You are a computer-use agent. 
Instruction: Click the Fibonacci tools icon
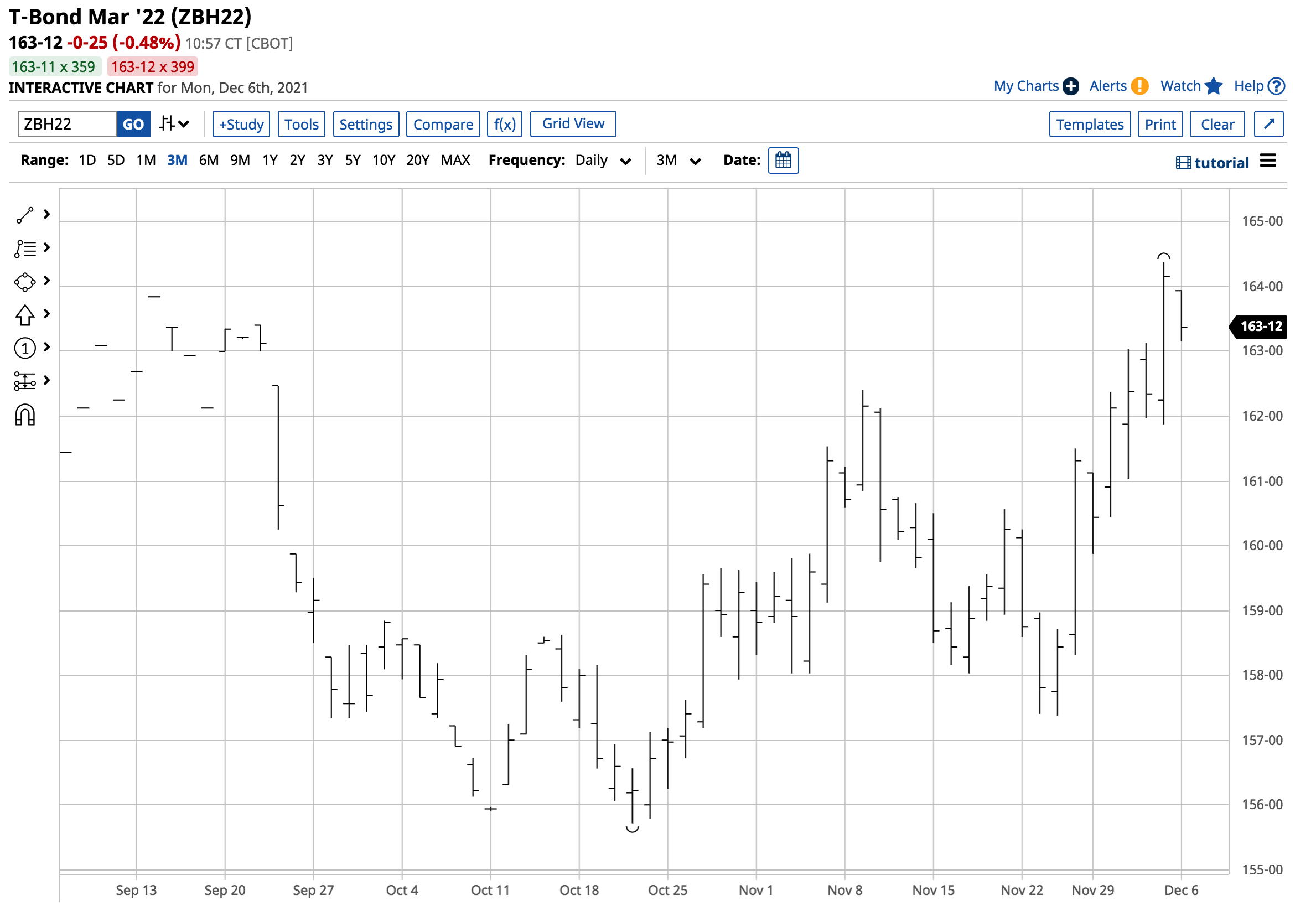coord(24,249)
